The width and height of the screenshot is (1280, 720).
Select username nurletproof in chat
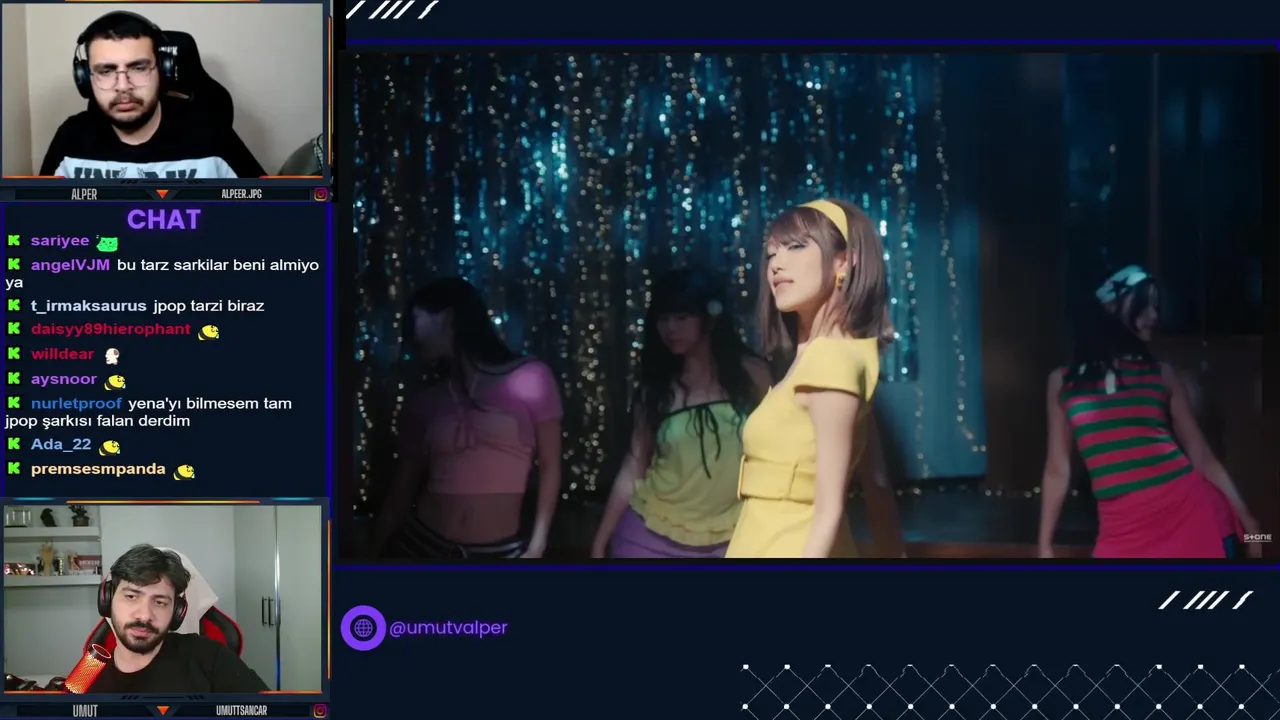pos(76,404)
